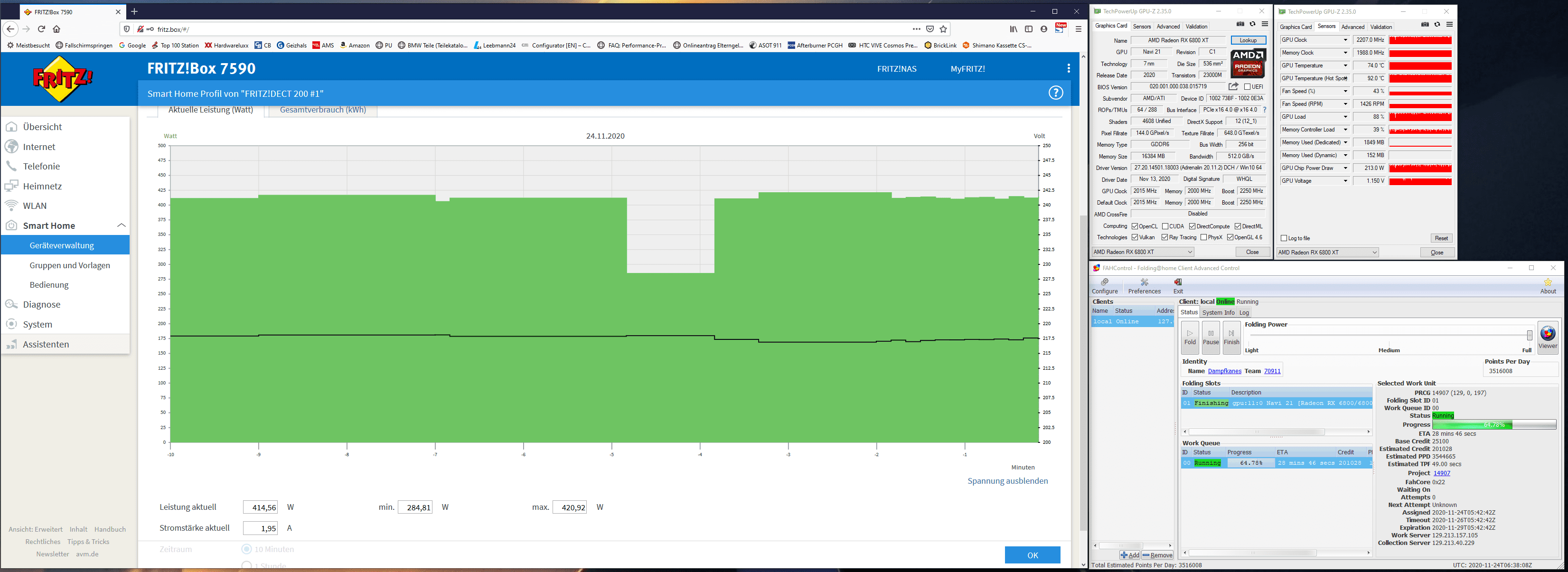Screen dimensions: 1568x572
Task: Click the FRITZ!Box help question mark icon
Action: (x=1055, y=93)
